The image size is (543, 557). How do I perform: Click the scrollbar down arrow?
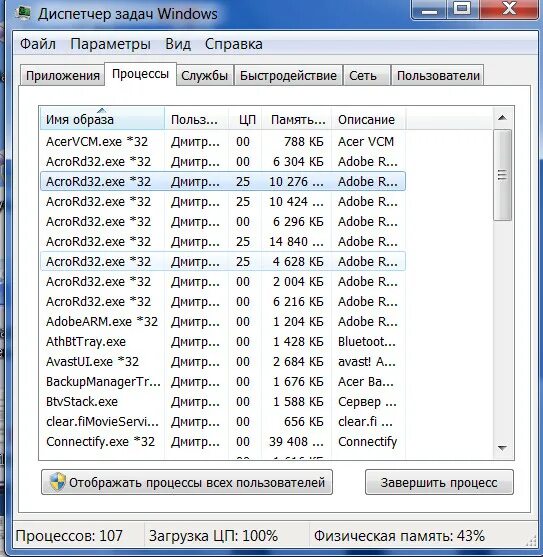(x=502, y=448)
